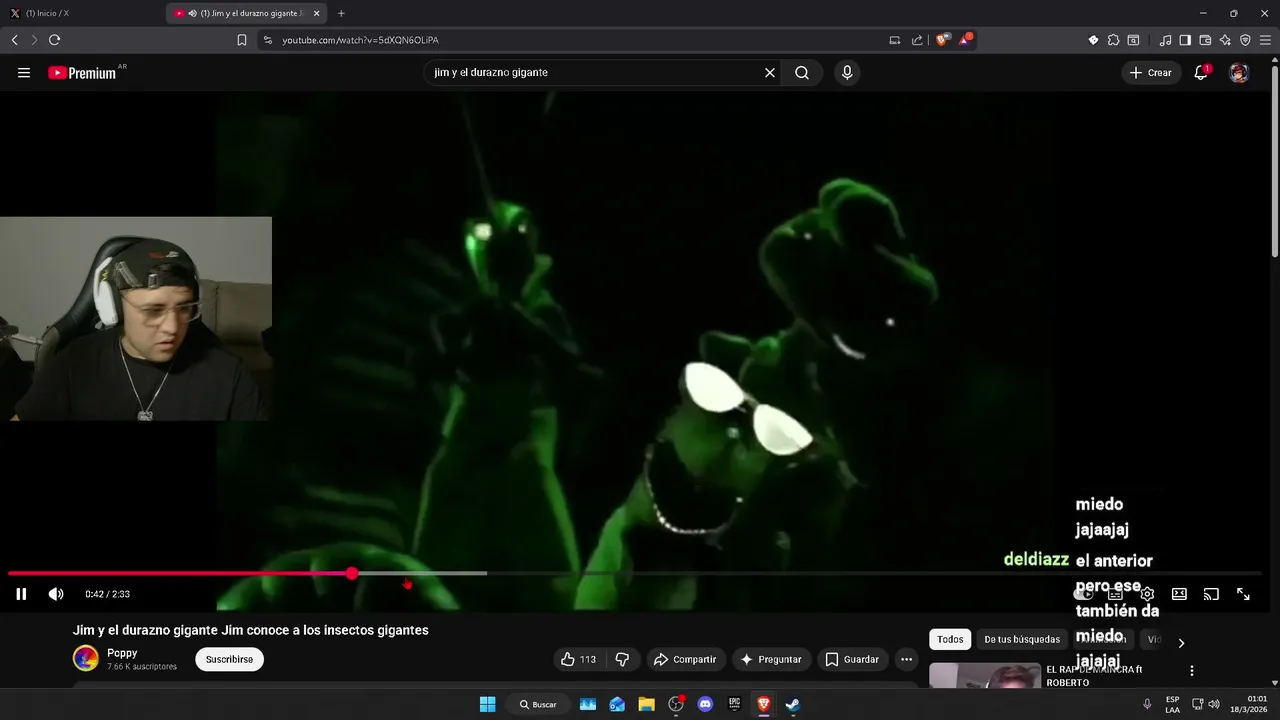1280x720 pixels.
Task: Click the red playhead scrubber dot
Action: tap(352, 573)
